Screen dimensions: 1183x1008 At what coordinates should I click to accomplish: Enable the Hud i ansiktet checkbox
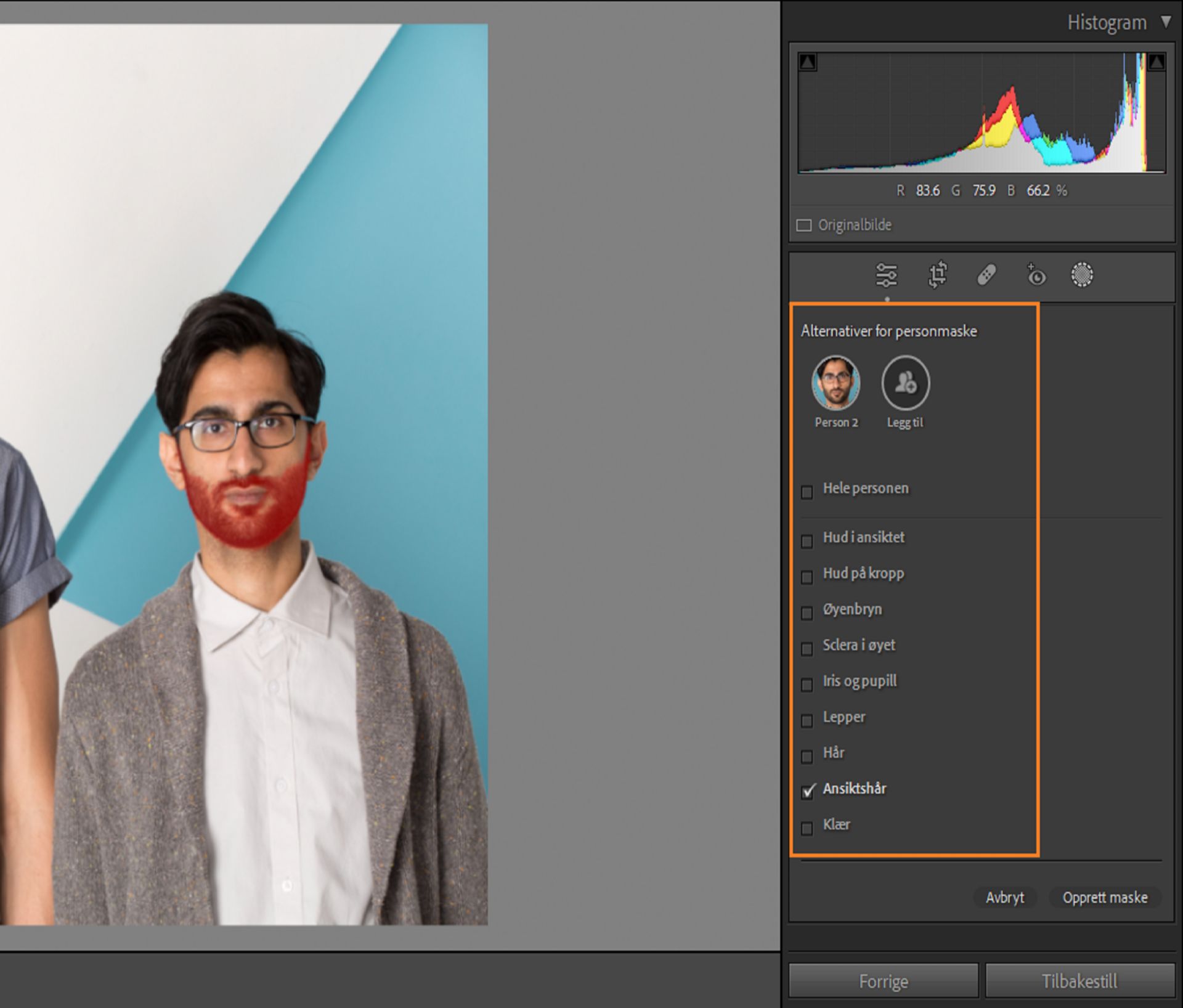[807, 541]
